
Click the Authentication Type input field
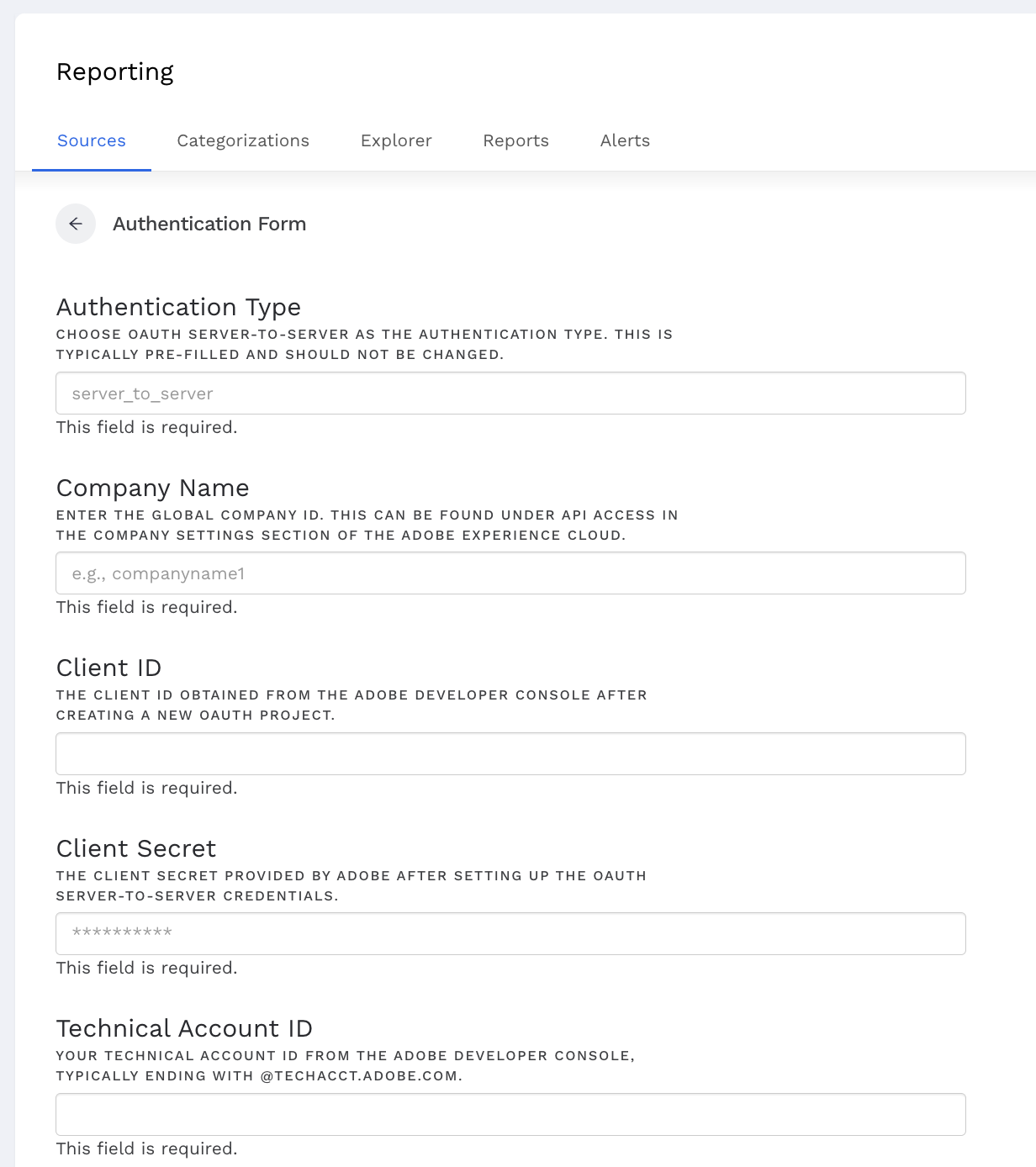click(x=510, y=393)
